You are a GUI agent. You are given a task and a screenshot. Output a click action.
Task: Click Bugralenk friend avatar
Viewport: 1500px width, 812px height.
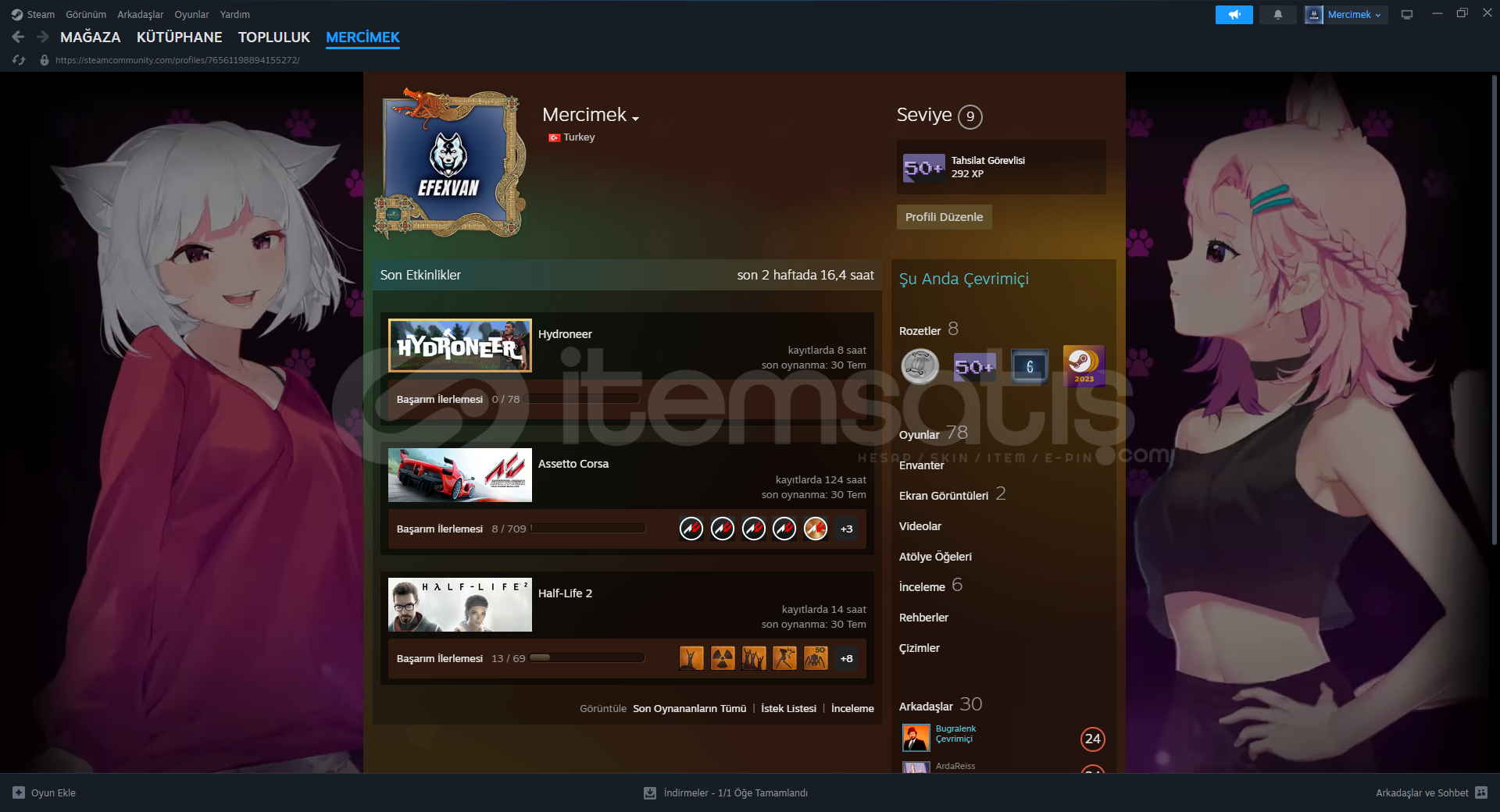(916, 737)
